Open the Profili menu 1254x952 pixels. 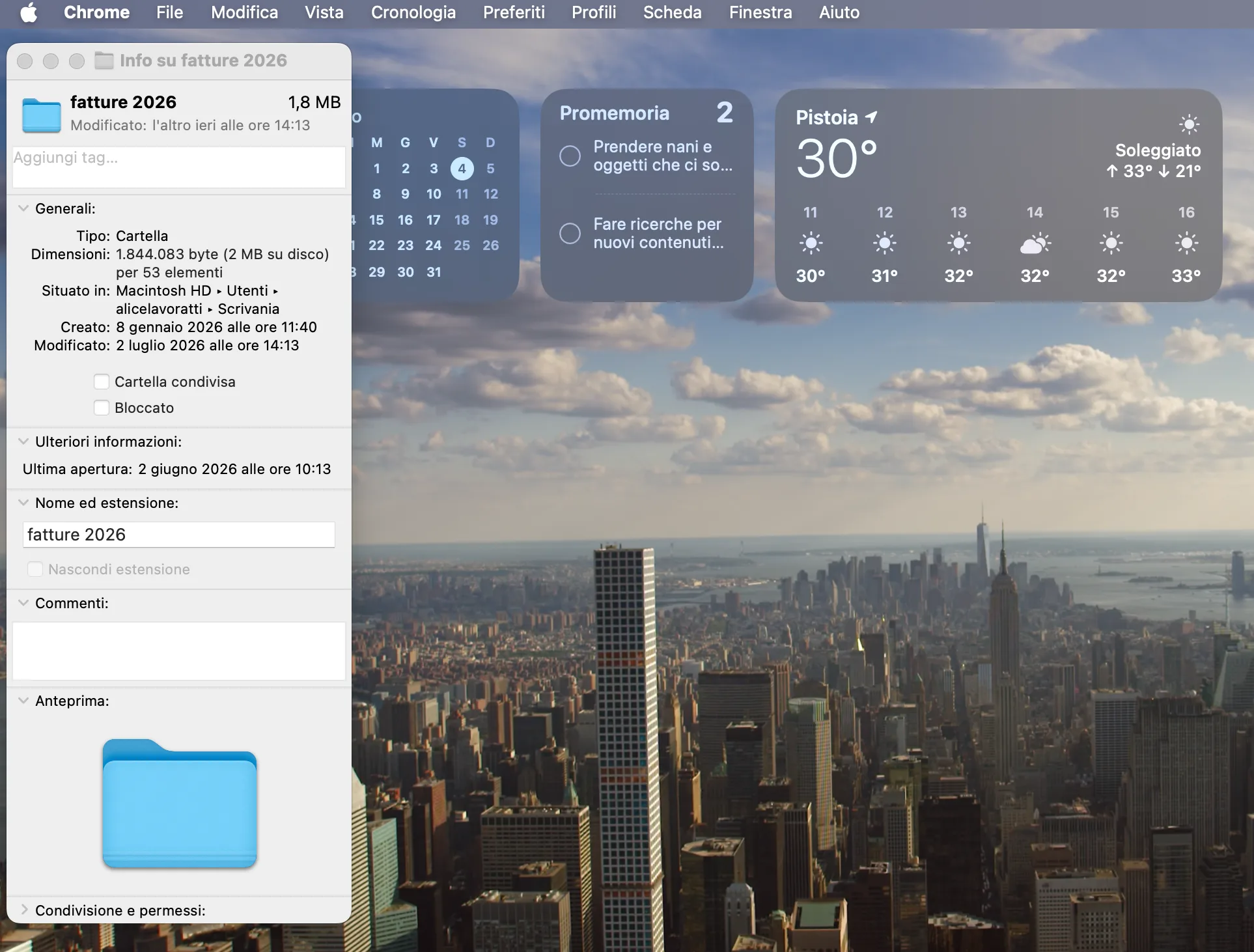click(x=593, y=12)
